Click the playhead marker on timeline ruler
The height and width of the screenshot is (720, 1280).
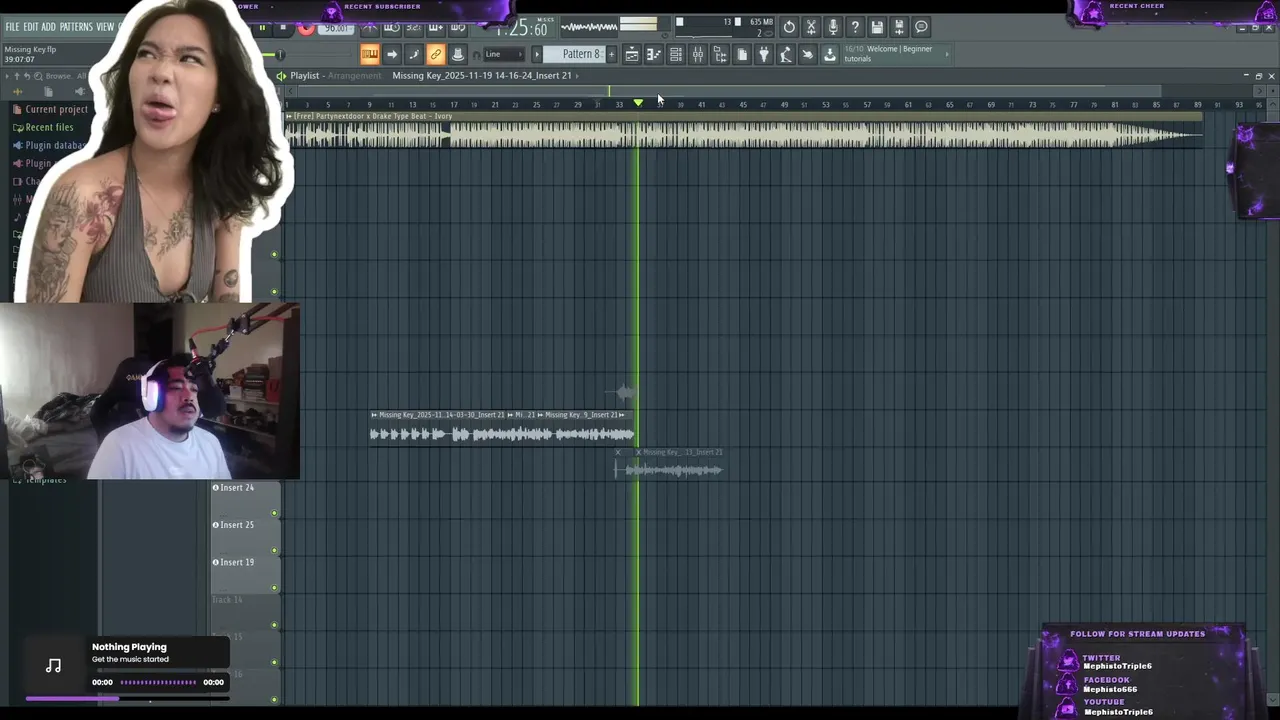pyautogui.click(x=638, y=103)
